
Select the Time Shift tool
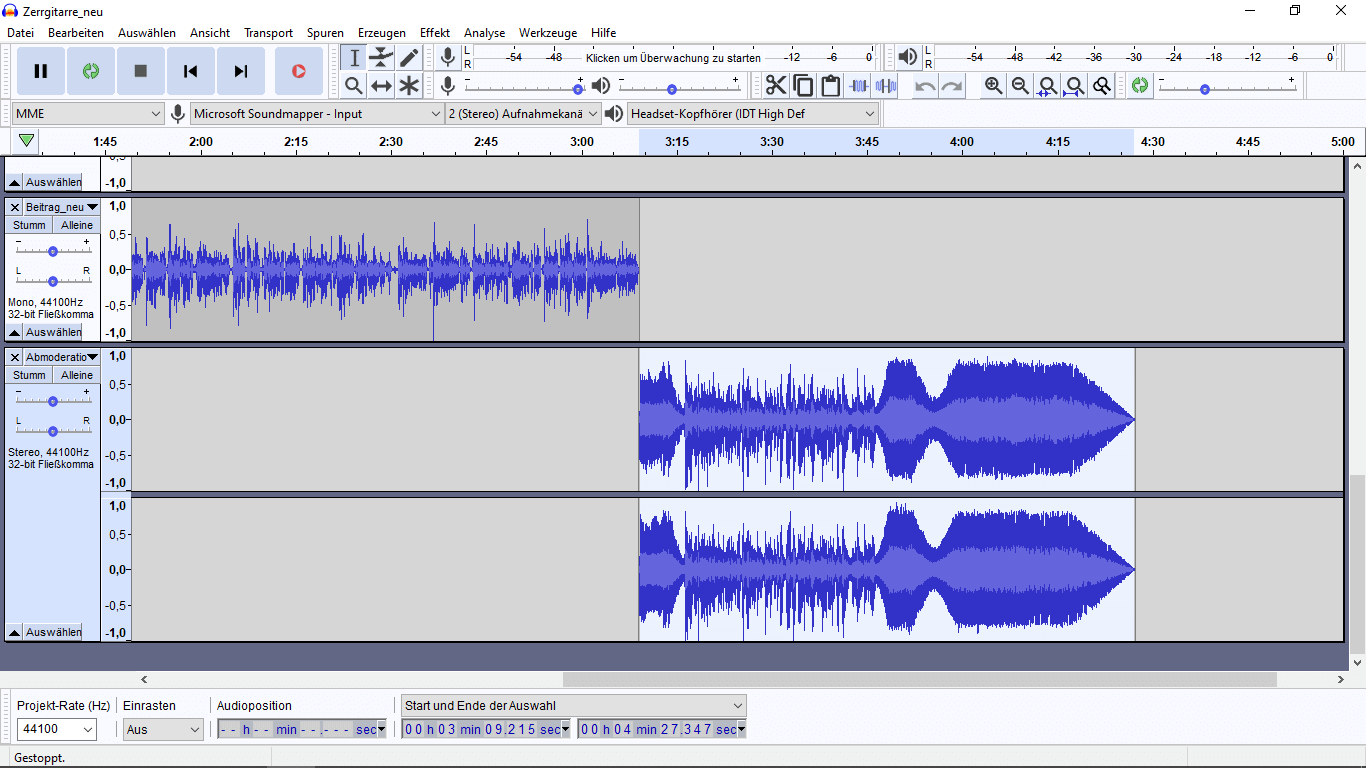381,86
